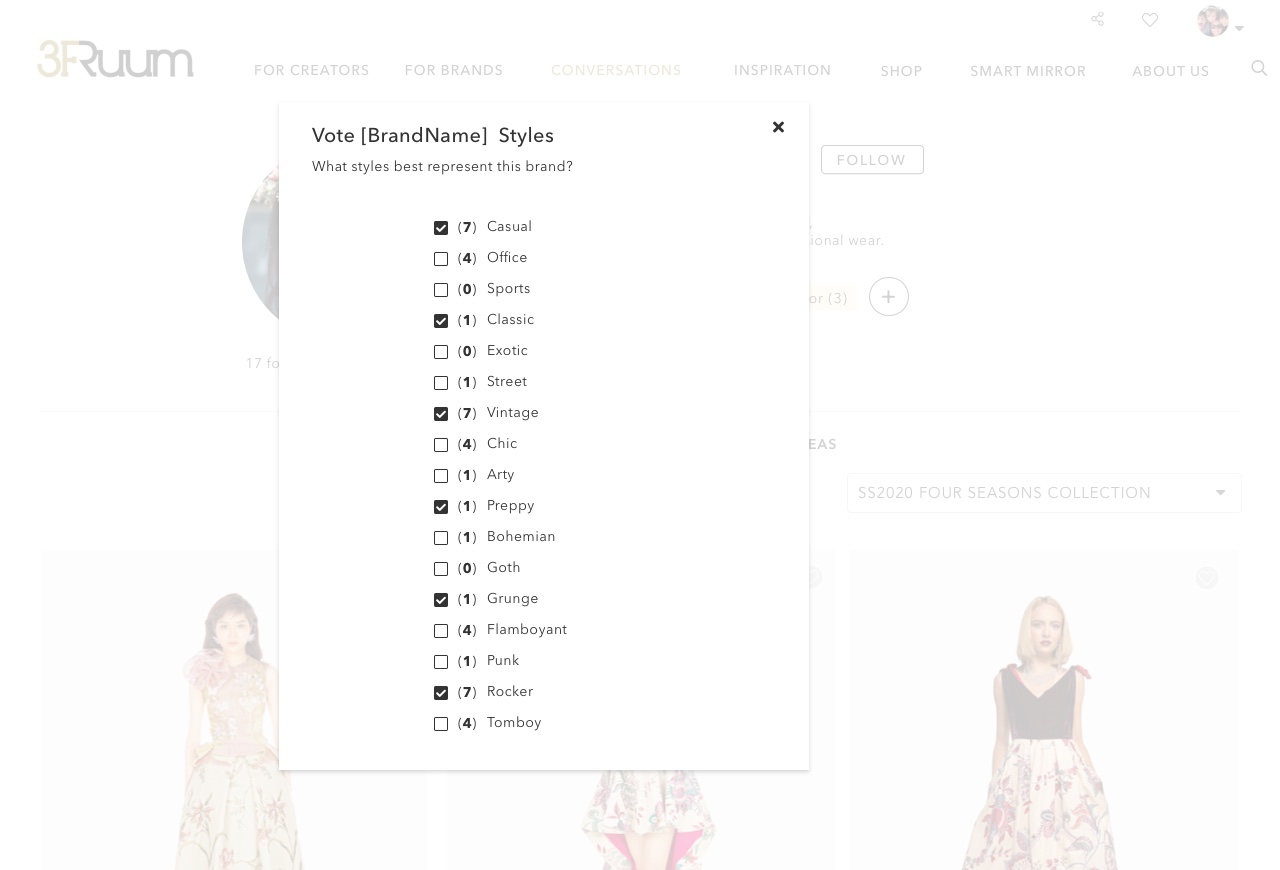This screenshot has height=870, width=1280.
Task: Open the For Creators menu
Action: coord(312,70)
